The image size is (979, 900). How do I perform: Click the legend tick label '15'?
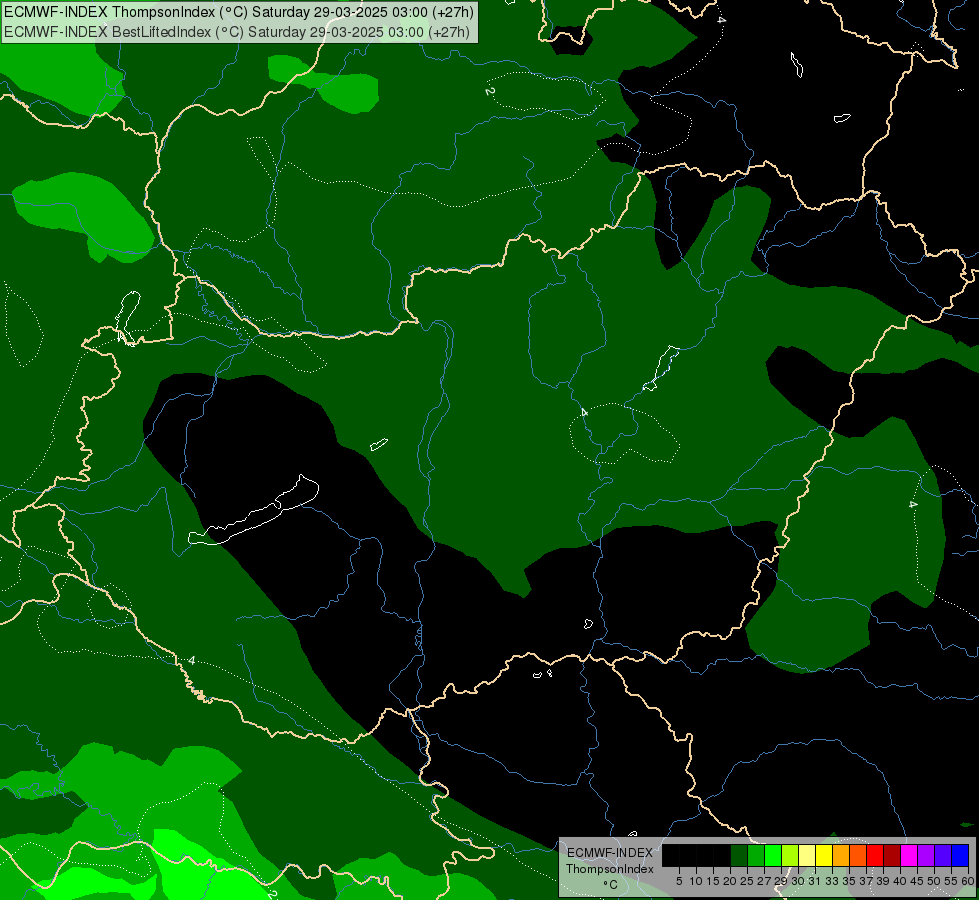(x=713, y=881)
